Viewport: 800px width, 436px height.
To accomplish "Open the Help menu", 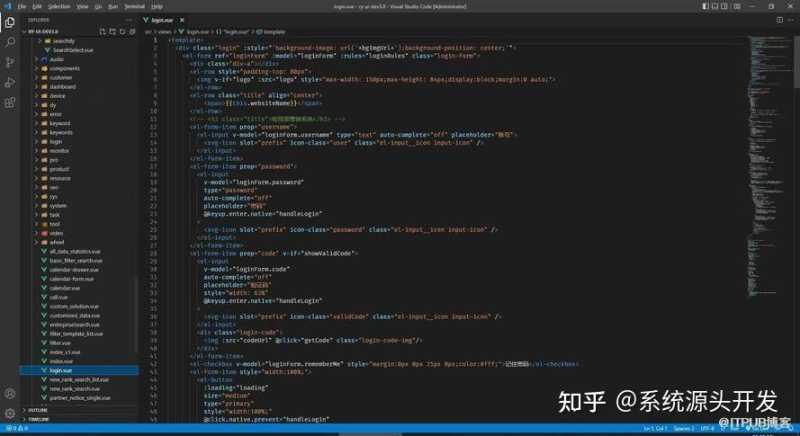I will click(157, 7).
